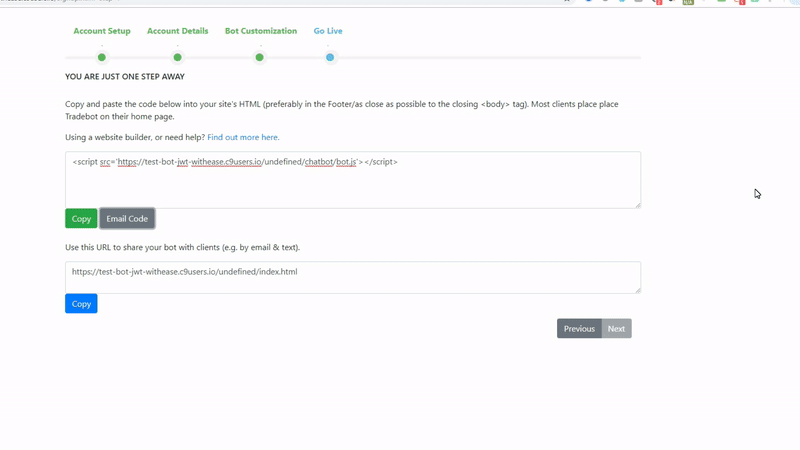The height and width of the screenshot is (450, 800).
Task: Select the Go Live step label
Action: click(x=328, y=31)
